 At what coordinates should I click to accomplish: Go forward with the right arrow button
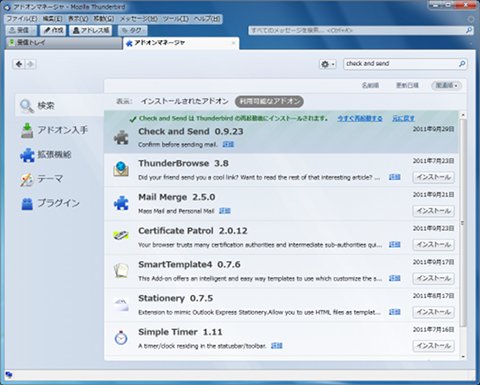pos(30,64)
